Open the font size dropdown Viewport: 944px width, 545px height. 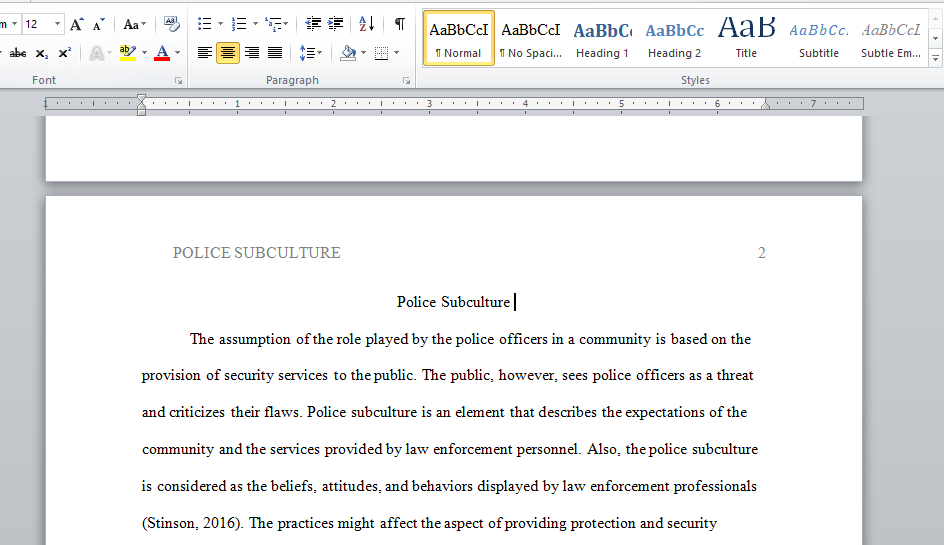(x=57, y=24)
